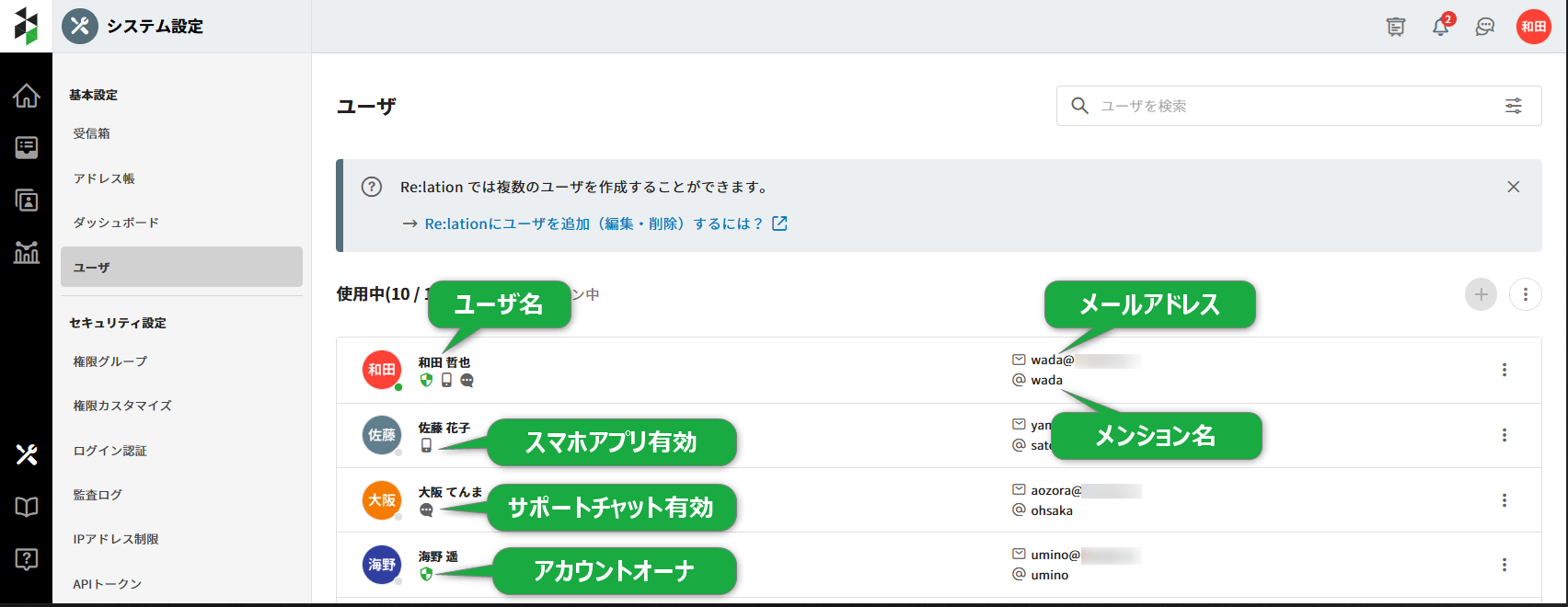Open the Re:lationにユーザを追加 help link

pyautogui.click(x=594, y=223)
